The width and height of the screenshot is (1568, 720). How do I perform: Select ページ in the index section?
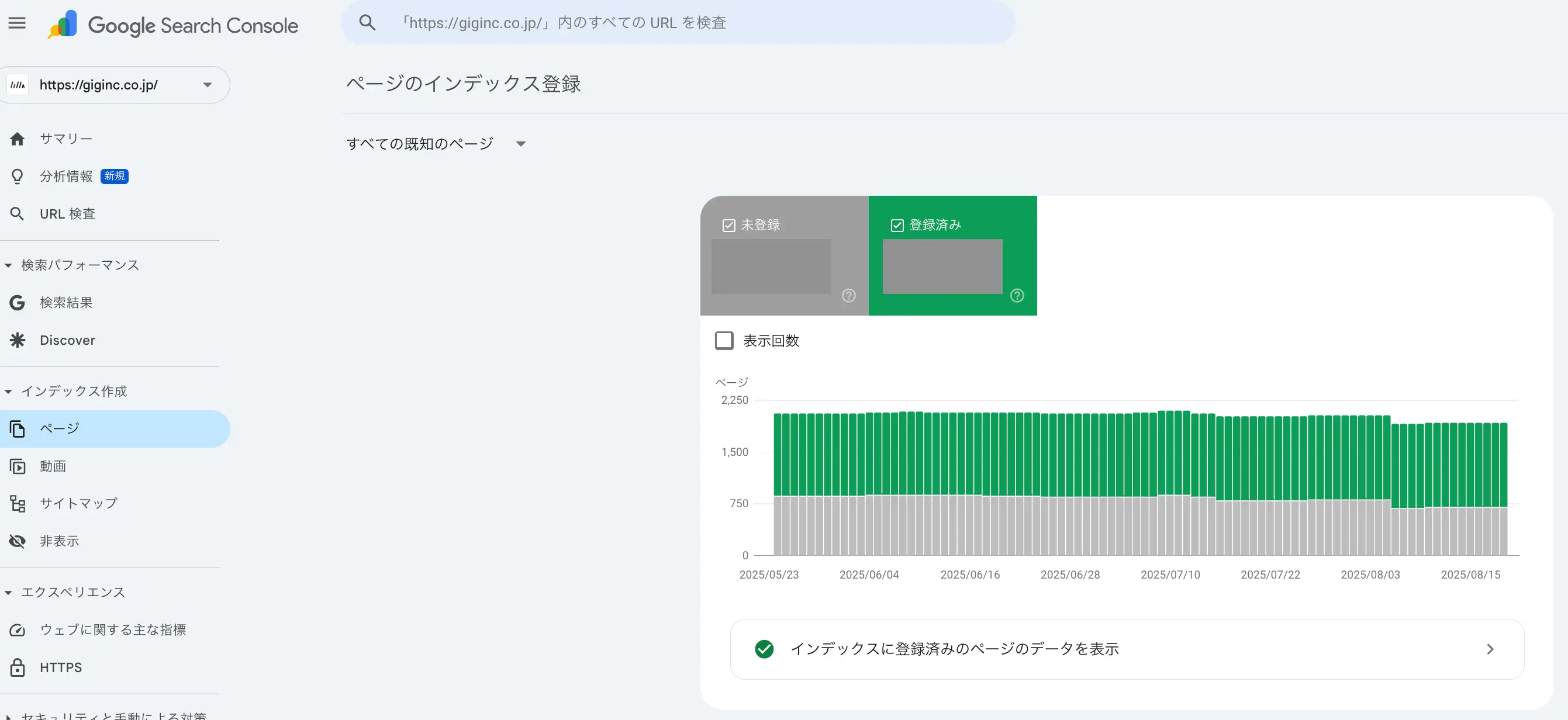(x=115, y=429)
